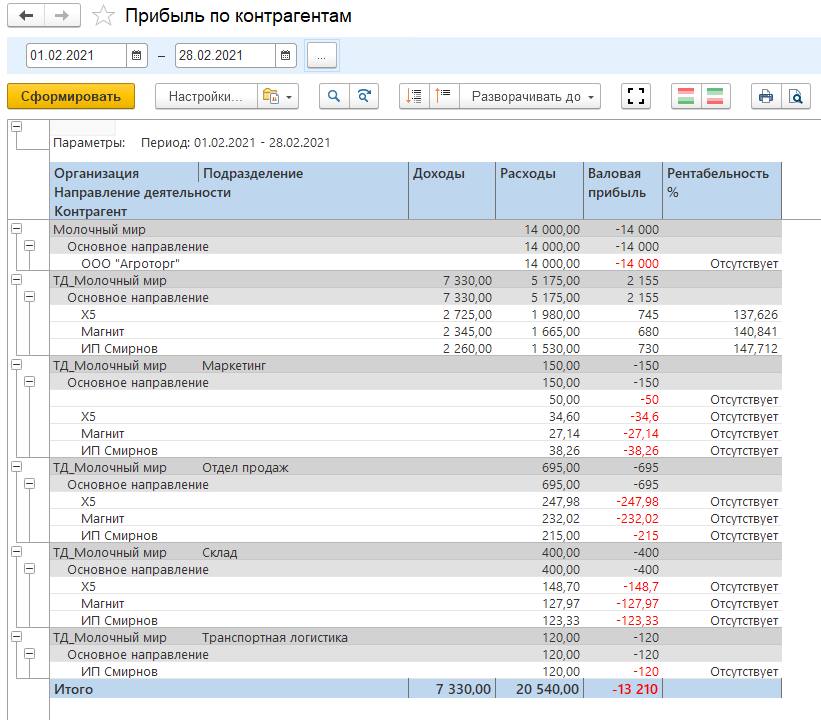821x720 pixels.
Task: Click the printer icon
Action: (x=766, y=96)
